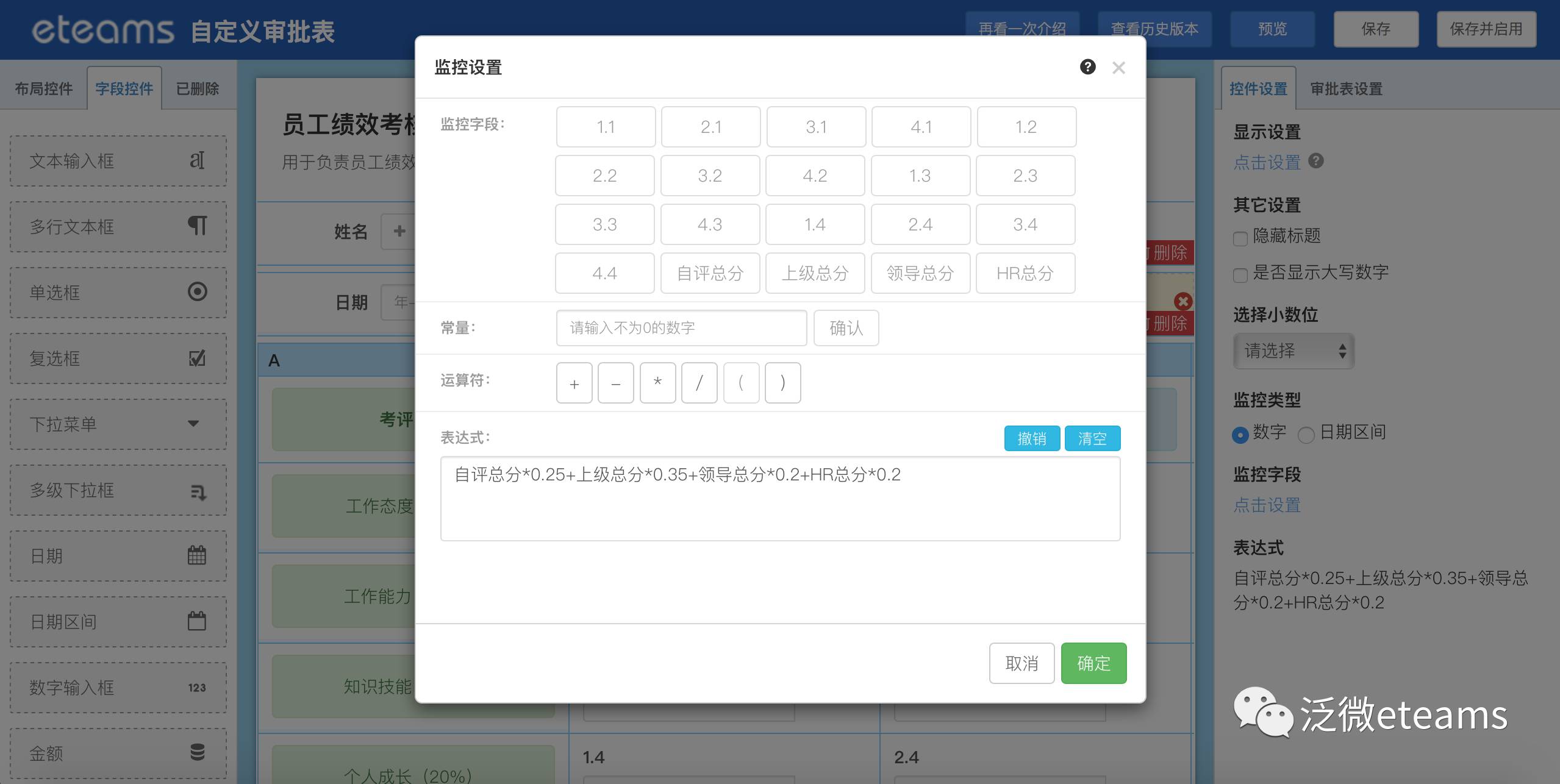Click the help question mark icon in the dialog header
Viewport: 1560px width, 784px height.
point(1087,67)
